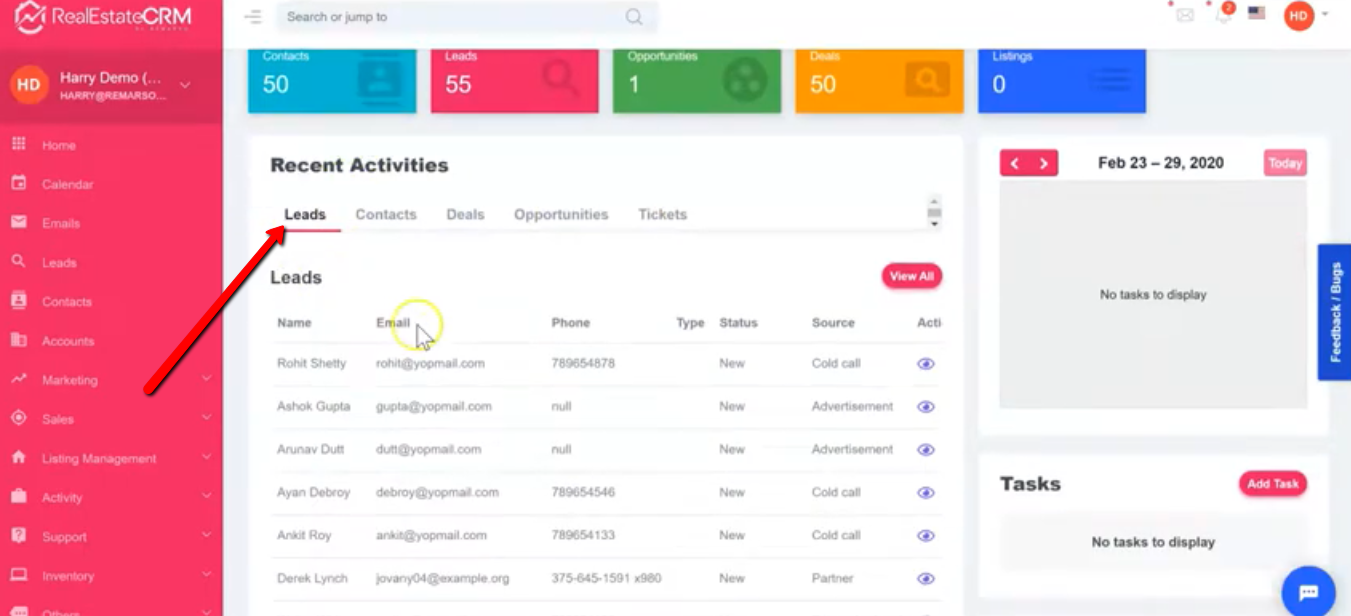The width and height of the screenshot is (1351, 616).
Task: Open Calendar from the sidebar
Action: (x=67, y=184)
